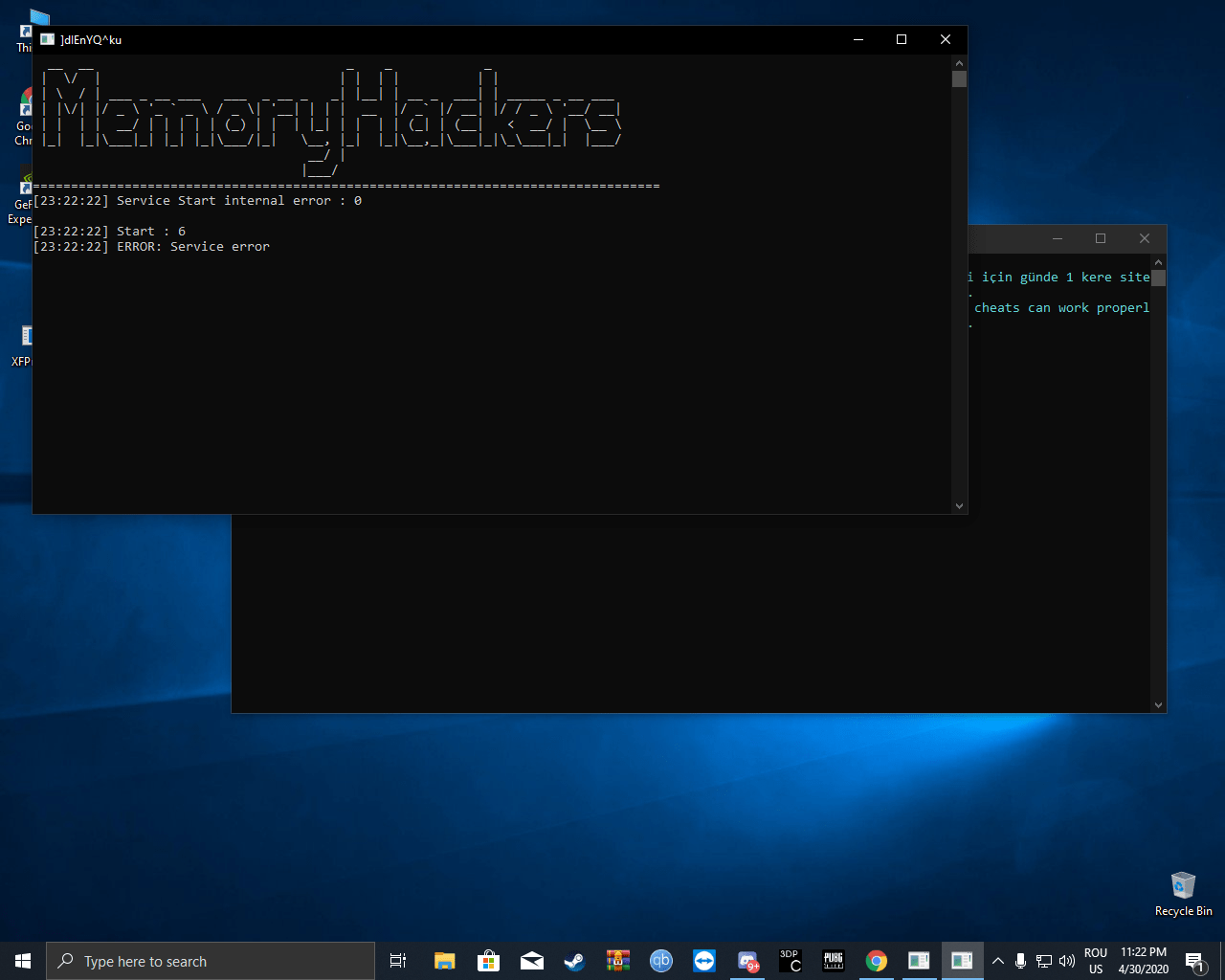Open Google Chrome from the taskbar
The height and width of the screenshot is (980, 1225).
[x=877, y=961]
